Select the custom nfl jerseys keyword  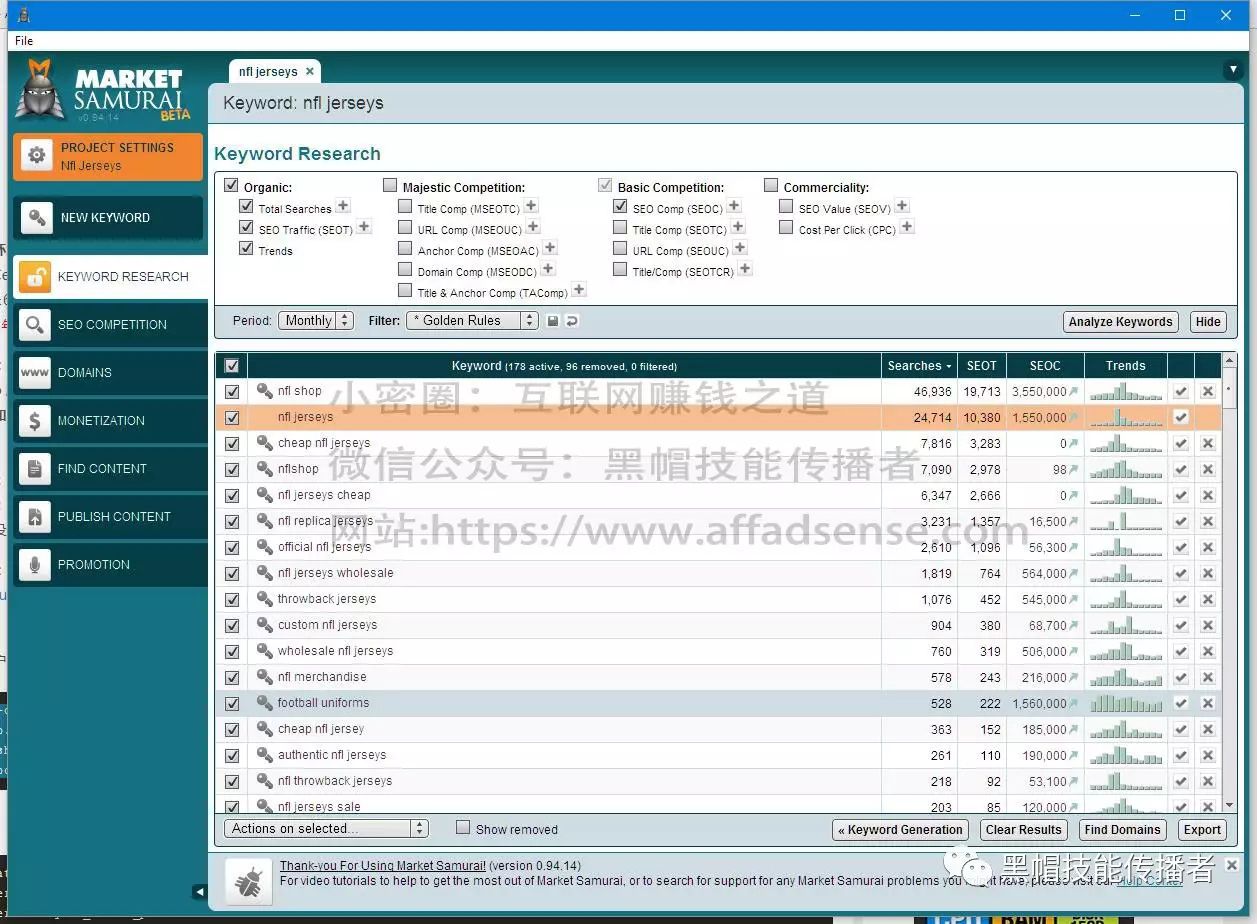[327, 625]
